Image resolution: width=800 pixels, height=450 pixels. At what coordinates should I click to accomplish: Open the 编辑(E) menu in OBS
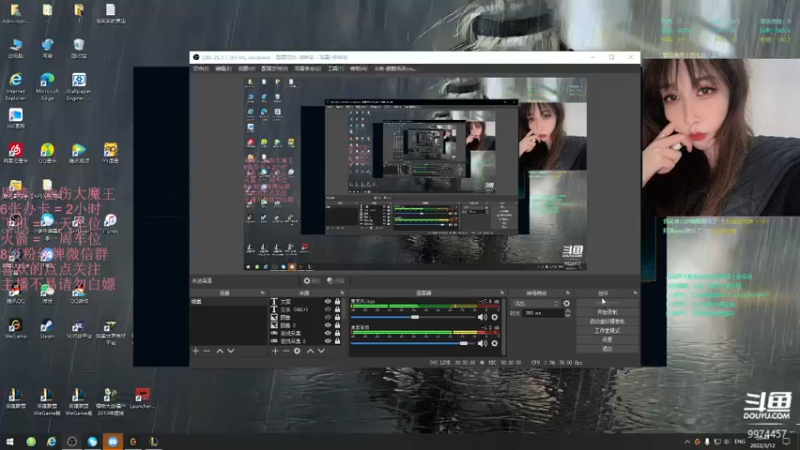[223, 68]
